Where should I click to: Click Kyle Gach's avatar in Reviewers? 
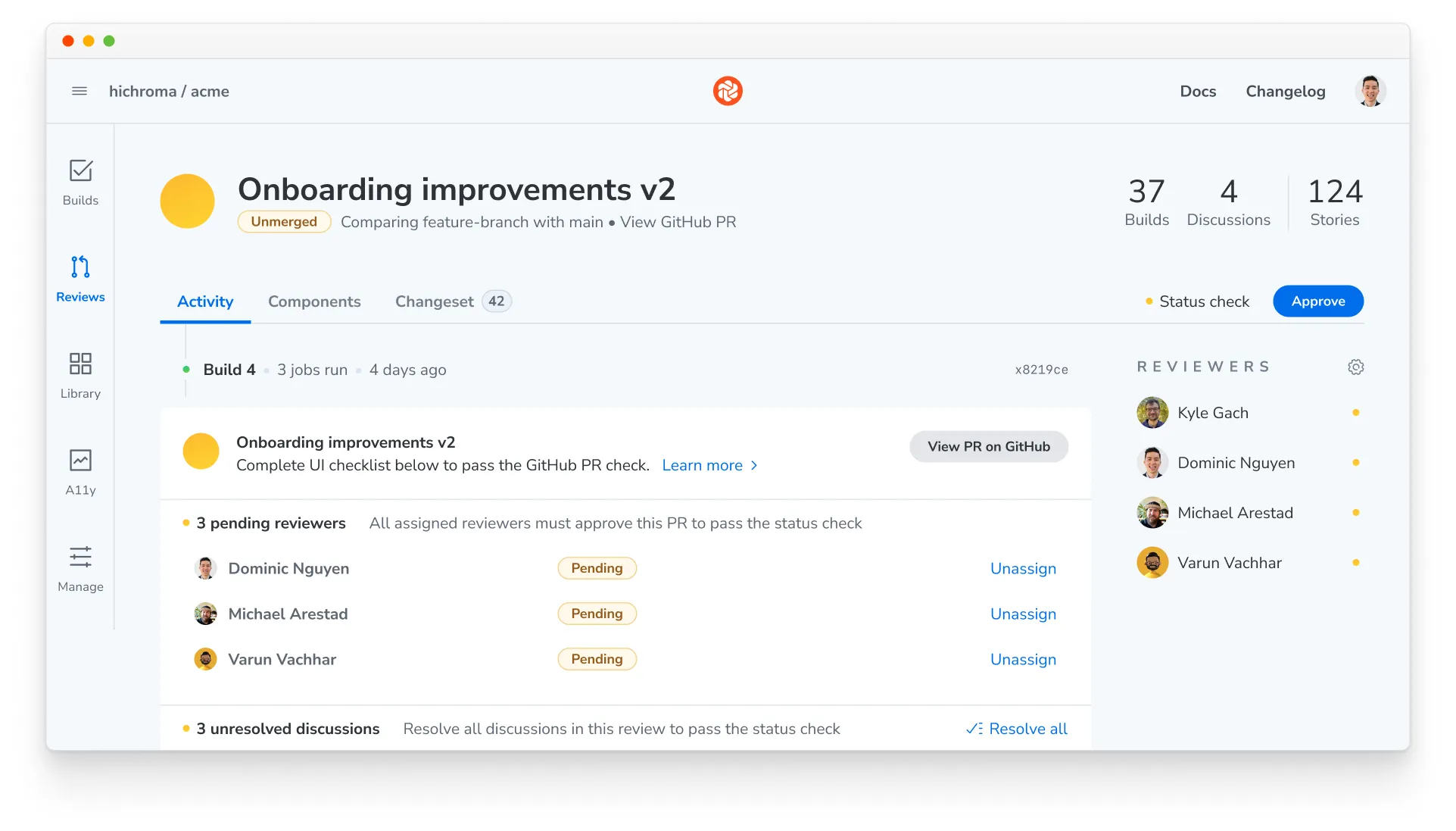pos(1152,413)
